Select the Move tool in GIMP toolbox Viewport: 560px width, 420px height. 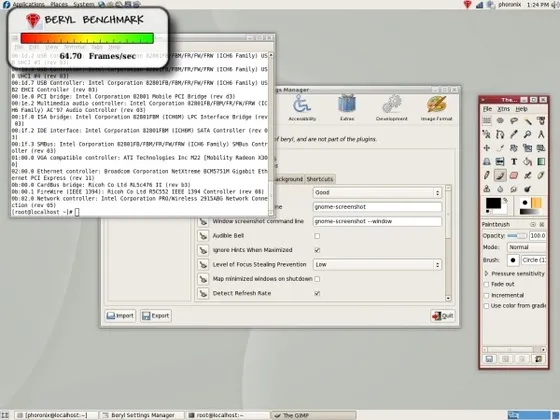click(x=486, y=148)
